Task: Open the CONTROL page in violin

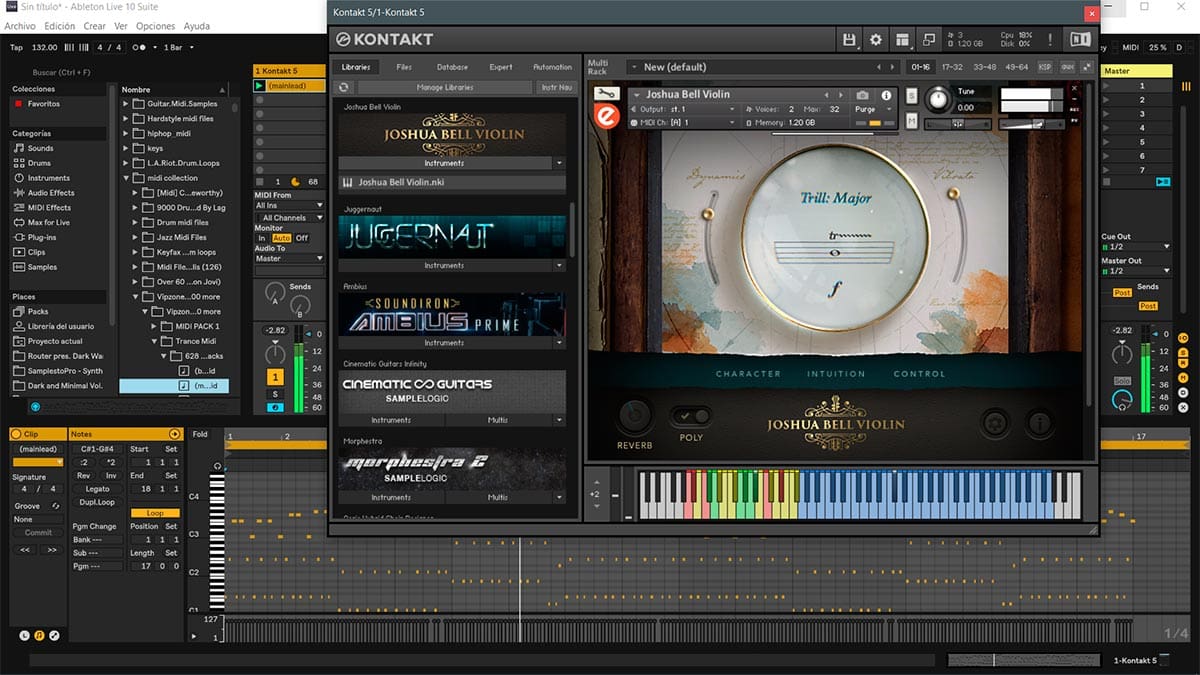Action: pyautogui.click(x=919, y=374)
